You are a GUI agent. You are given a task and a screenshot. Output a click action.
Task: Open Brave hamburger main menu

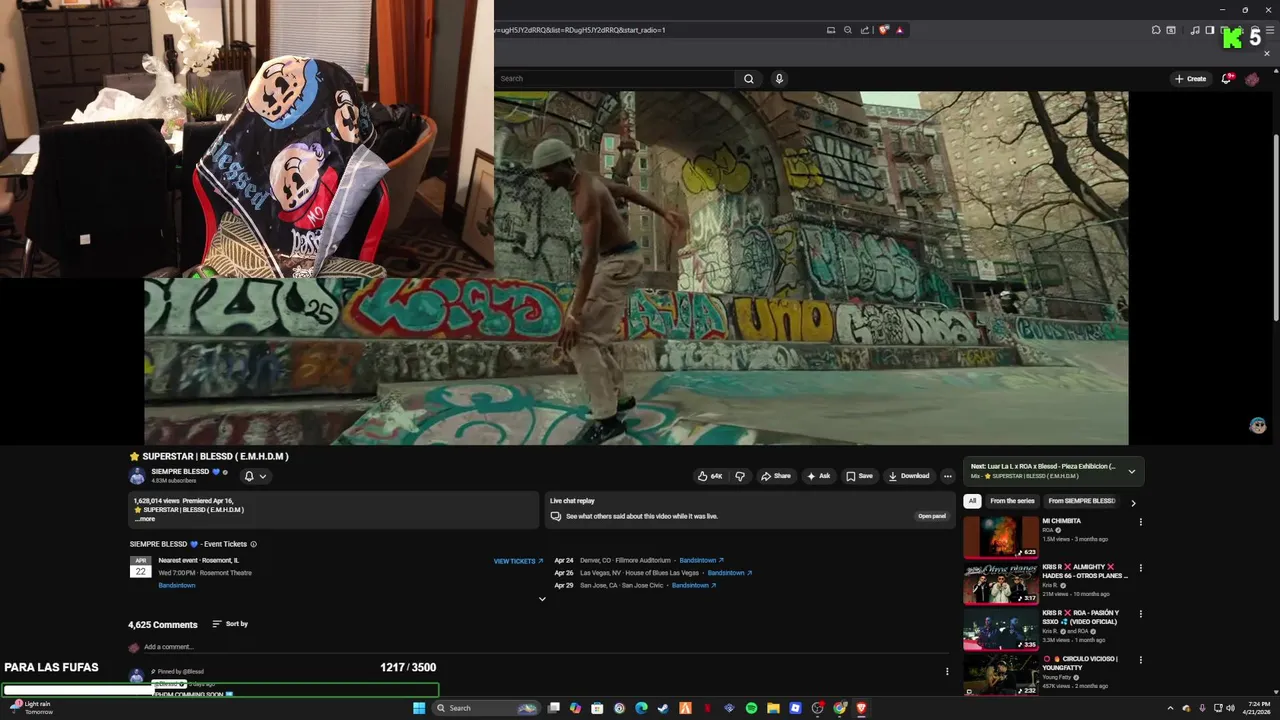(x=1270, y=30)
